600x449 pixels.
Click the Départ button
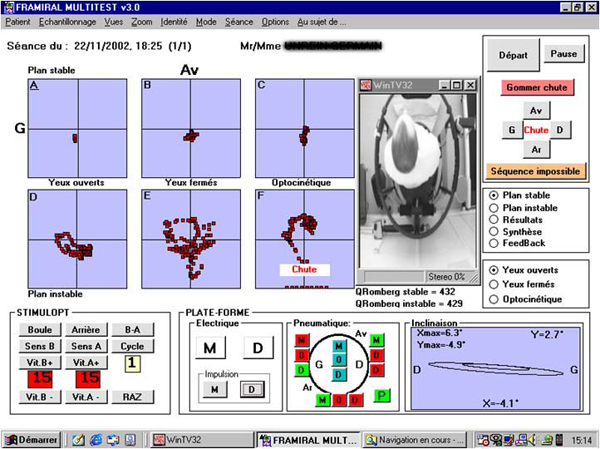pyautogui.click(x=513, y=55)
